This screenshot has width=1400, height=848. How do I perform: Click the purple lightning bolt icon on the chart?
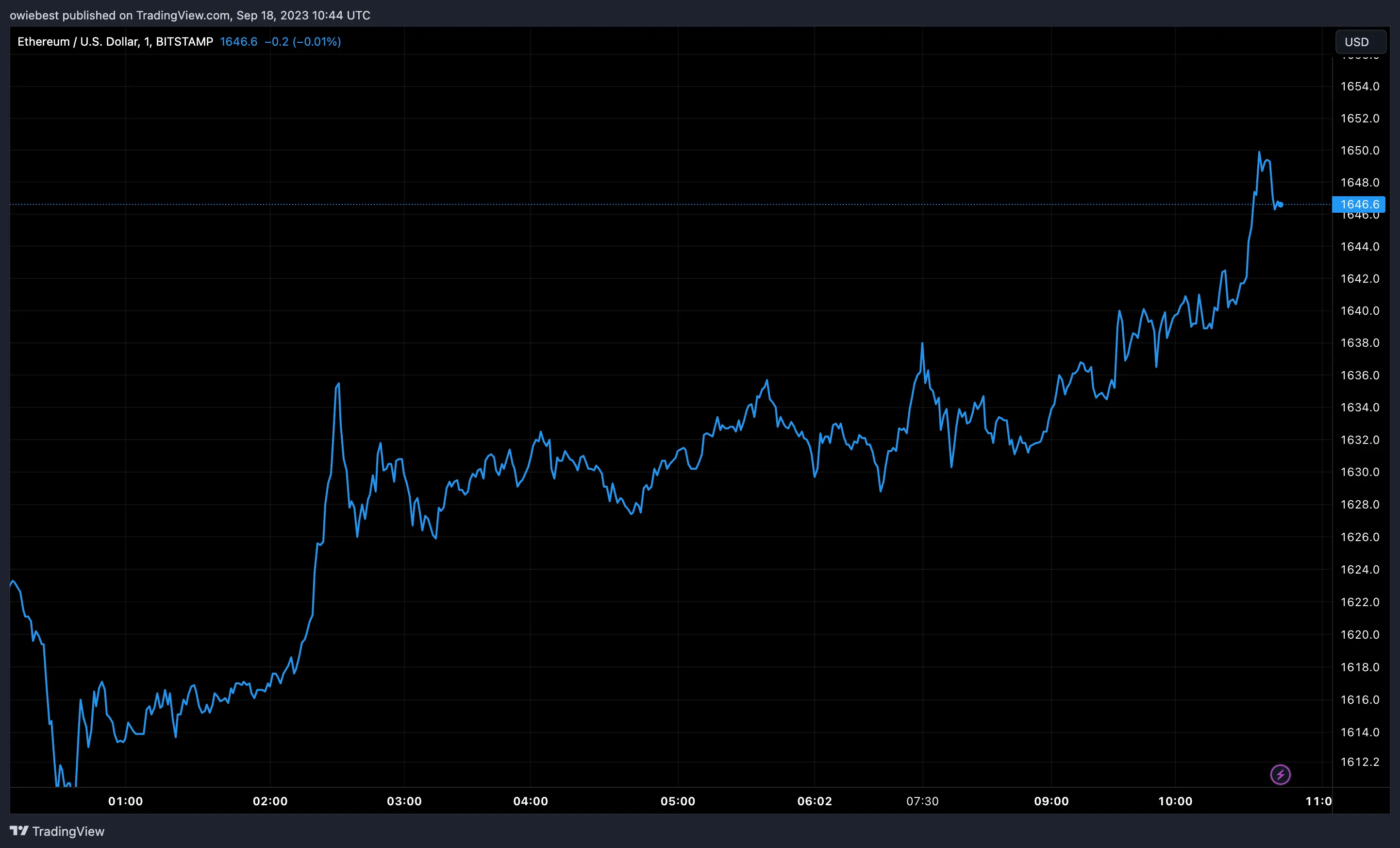[1281, 774]
